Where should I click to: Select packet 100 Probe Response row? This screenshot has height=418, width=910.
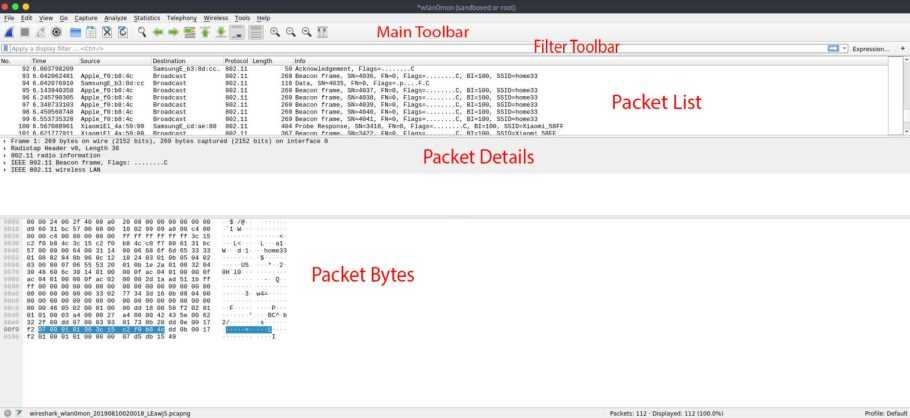(444, 126)
